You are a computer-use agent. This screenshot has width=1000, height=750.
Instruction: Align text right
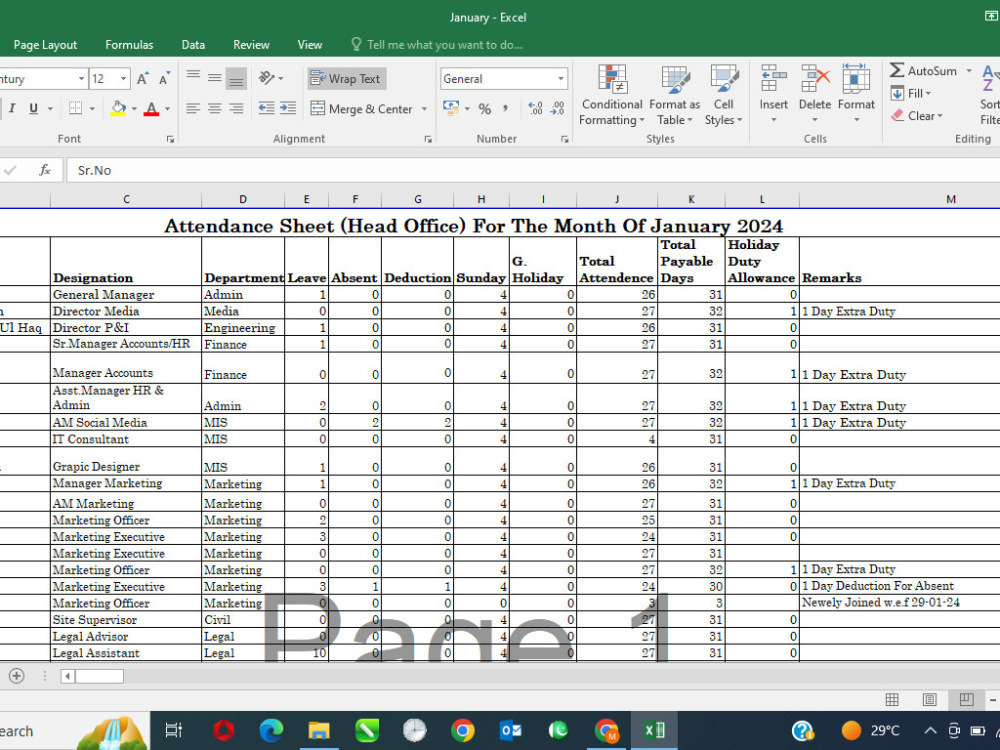[236, 108]
